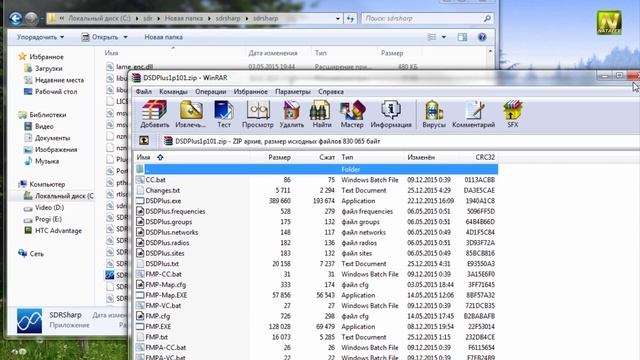Click Explorer back navigation arrow
The image size is (640, 360).
click(16, 18)
